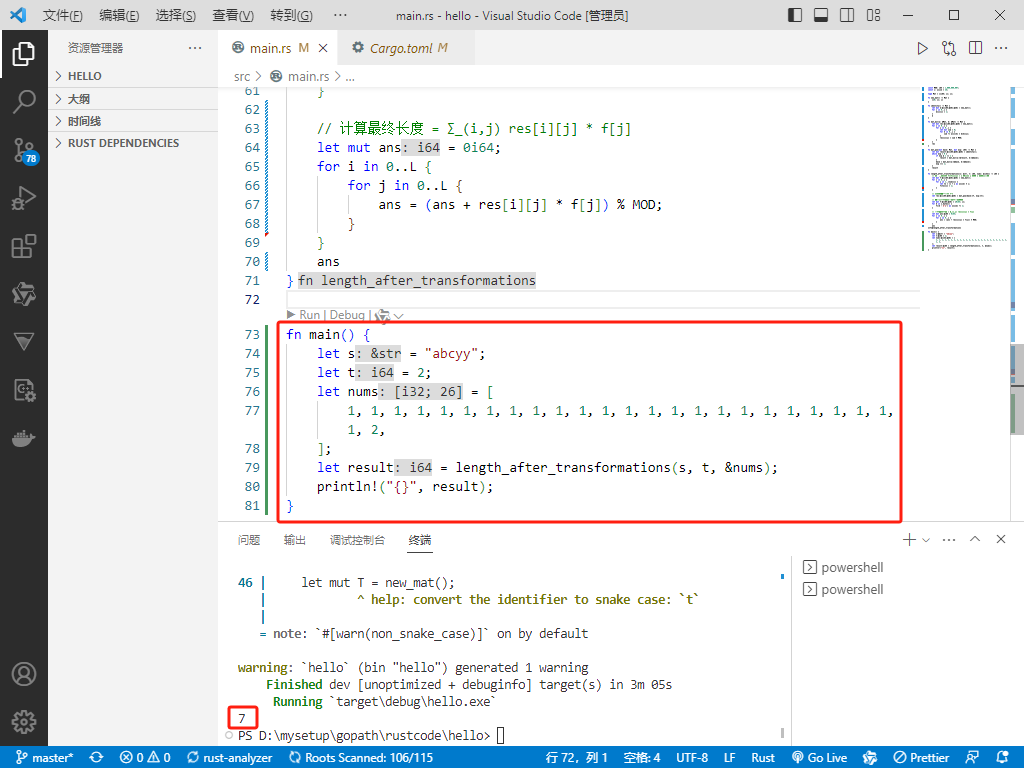Open terminal panel More Actions ellipsis
The height and width of the screenshot is (768, 1024).
[x=949, y=540]
